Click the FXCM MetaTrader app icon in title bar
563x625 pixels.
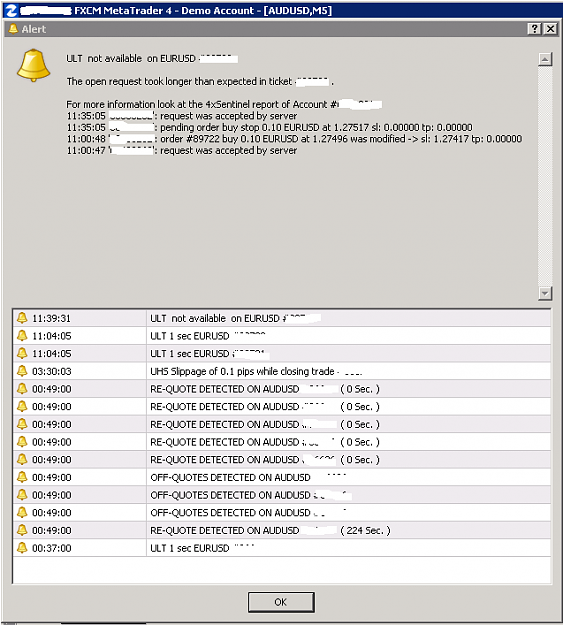point(11,10)
